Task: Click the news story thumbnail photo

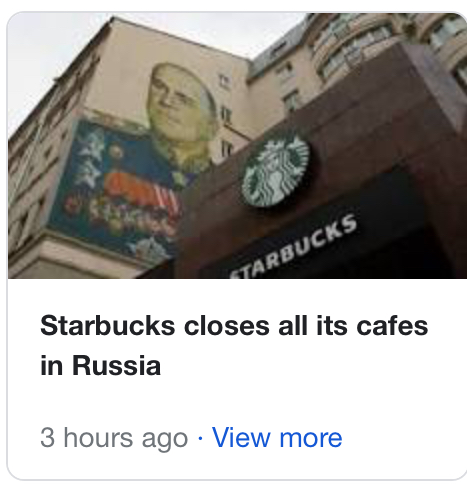Action: (x=237, y=146)
